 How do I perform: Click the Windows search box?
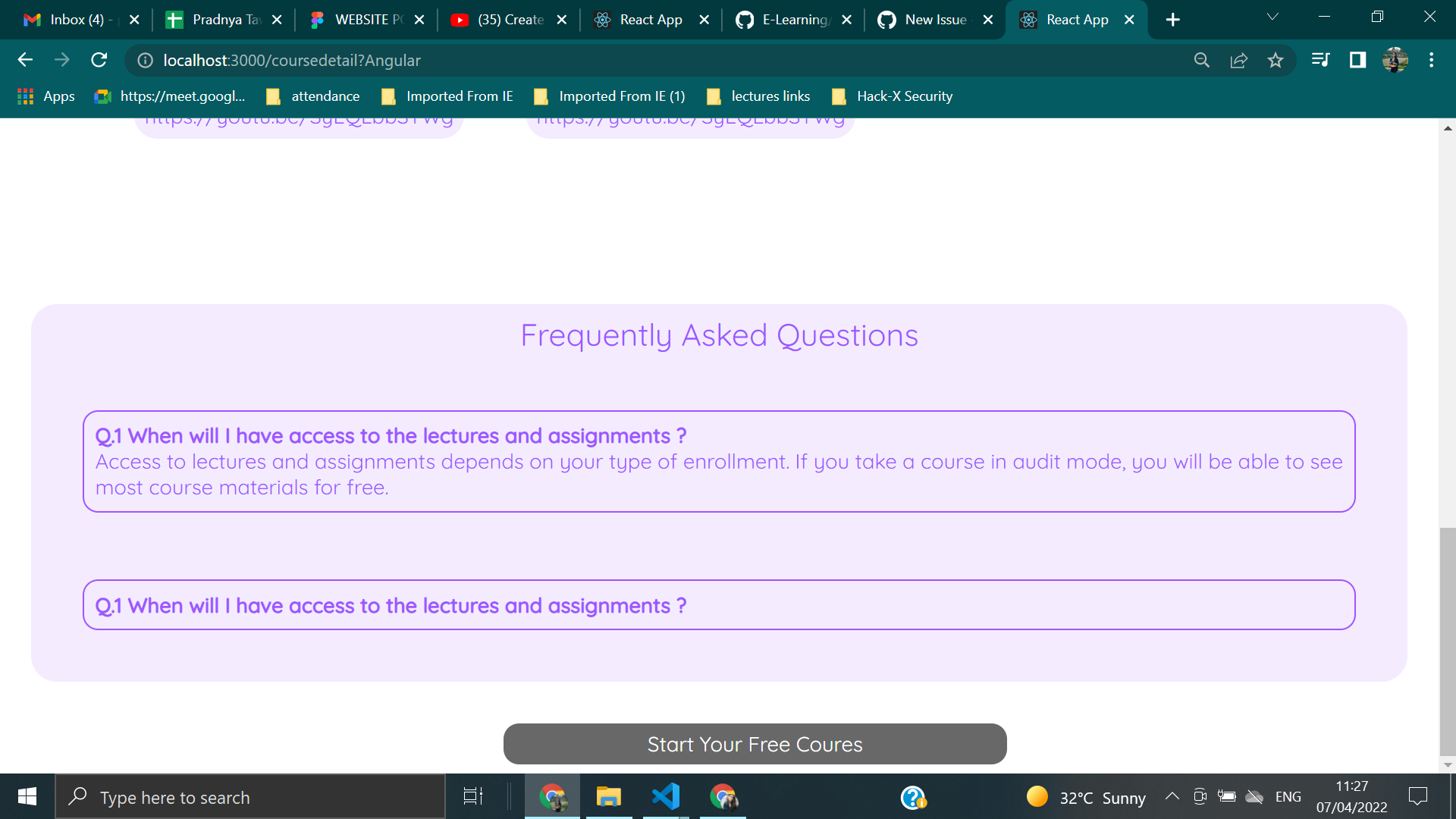[250, 797]
